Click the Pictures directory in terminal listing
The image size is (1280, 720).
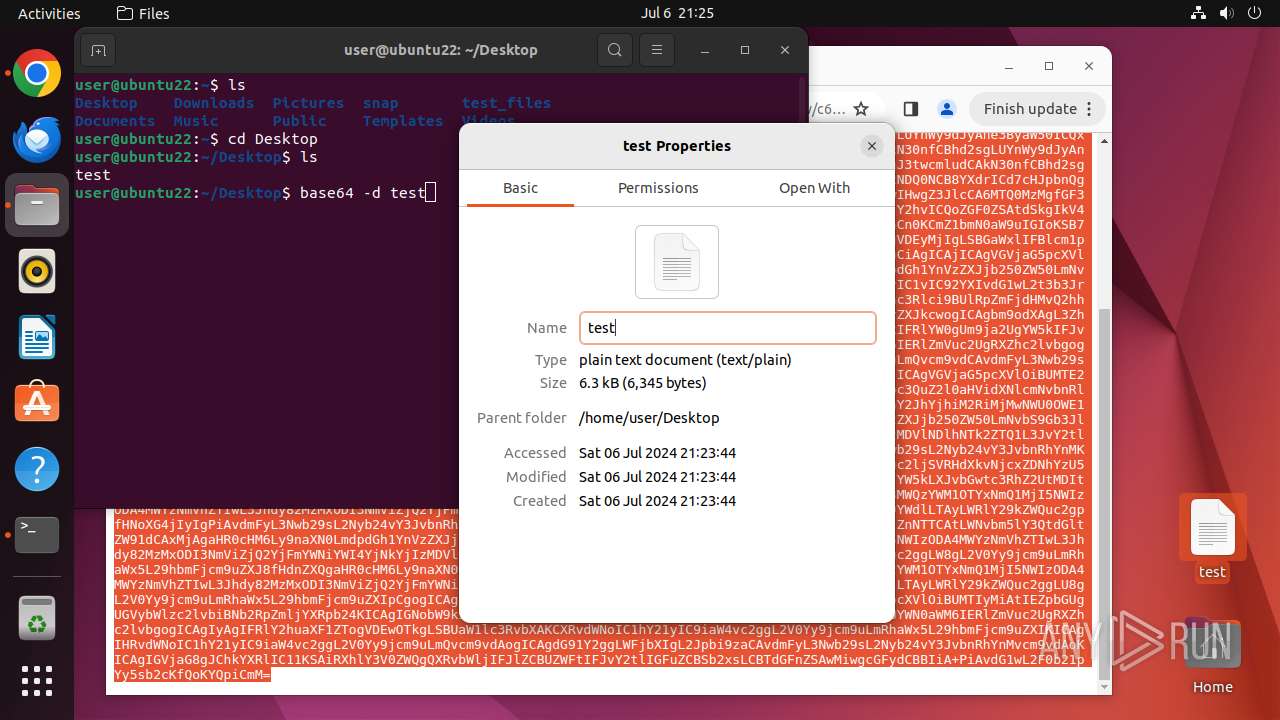pyautogui.click(x=308, y=103)
